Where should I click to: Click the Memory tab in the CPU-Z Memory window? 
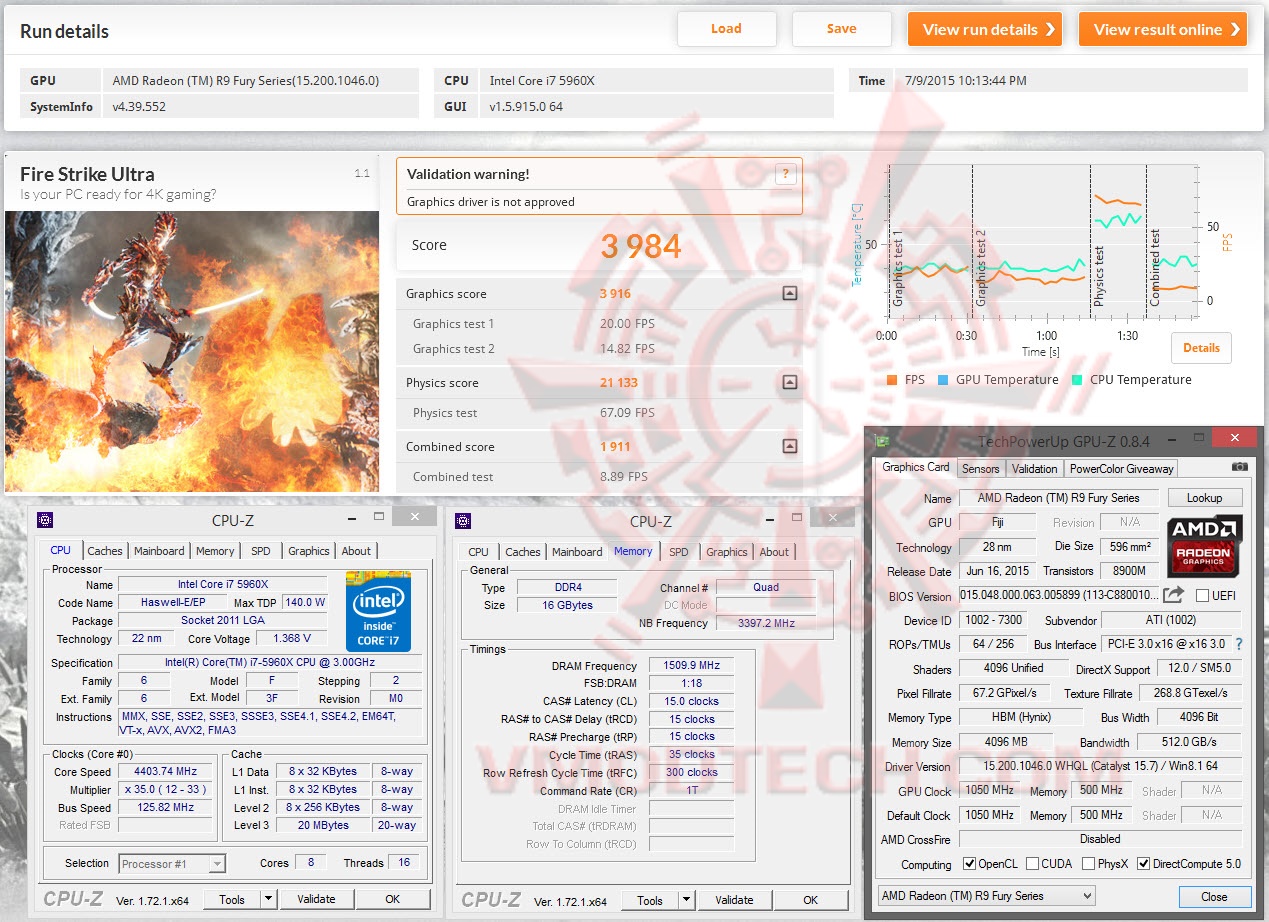pyautogui.click(x=633, y=551)
